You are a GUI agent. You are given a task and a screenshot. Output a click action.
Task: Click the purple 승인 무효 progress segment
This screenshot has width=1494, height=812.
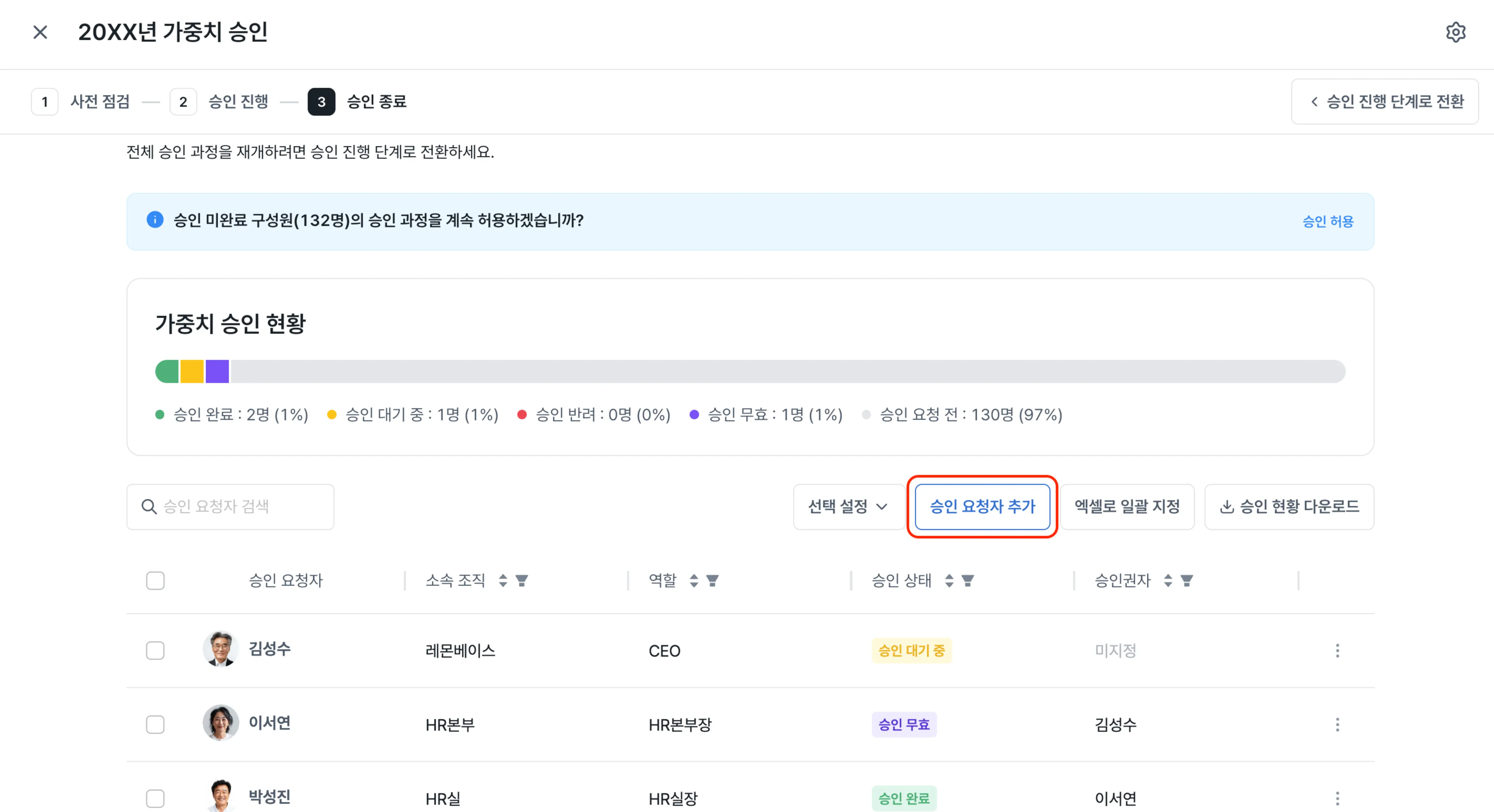[217, 371]
